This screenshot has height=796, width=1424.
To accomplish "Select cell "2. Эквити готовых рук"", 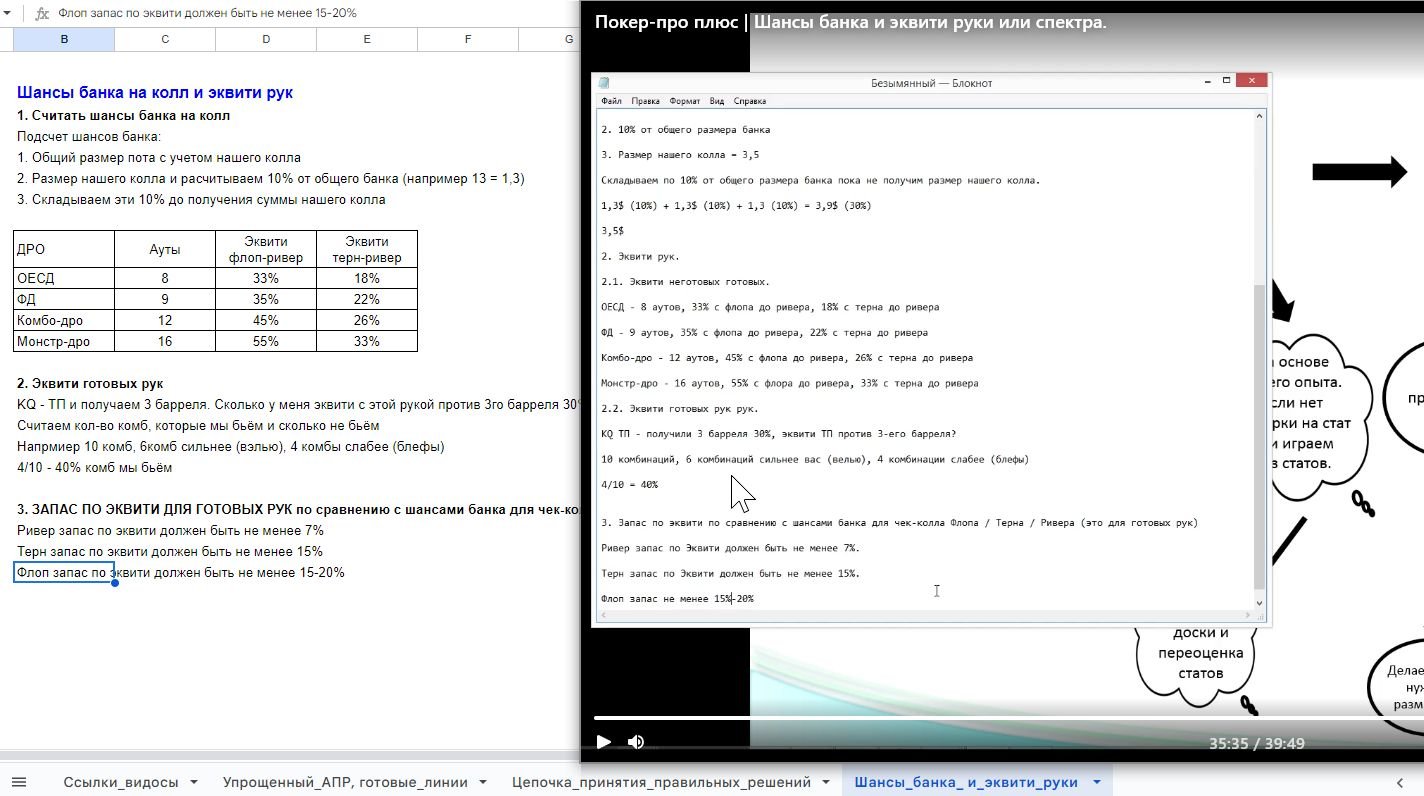I will (x=90, y=383).
